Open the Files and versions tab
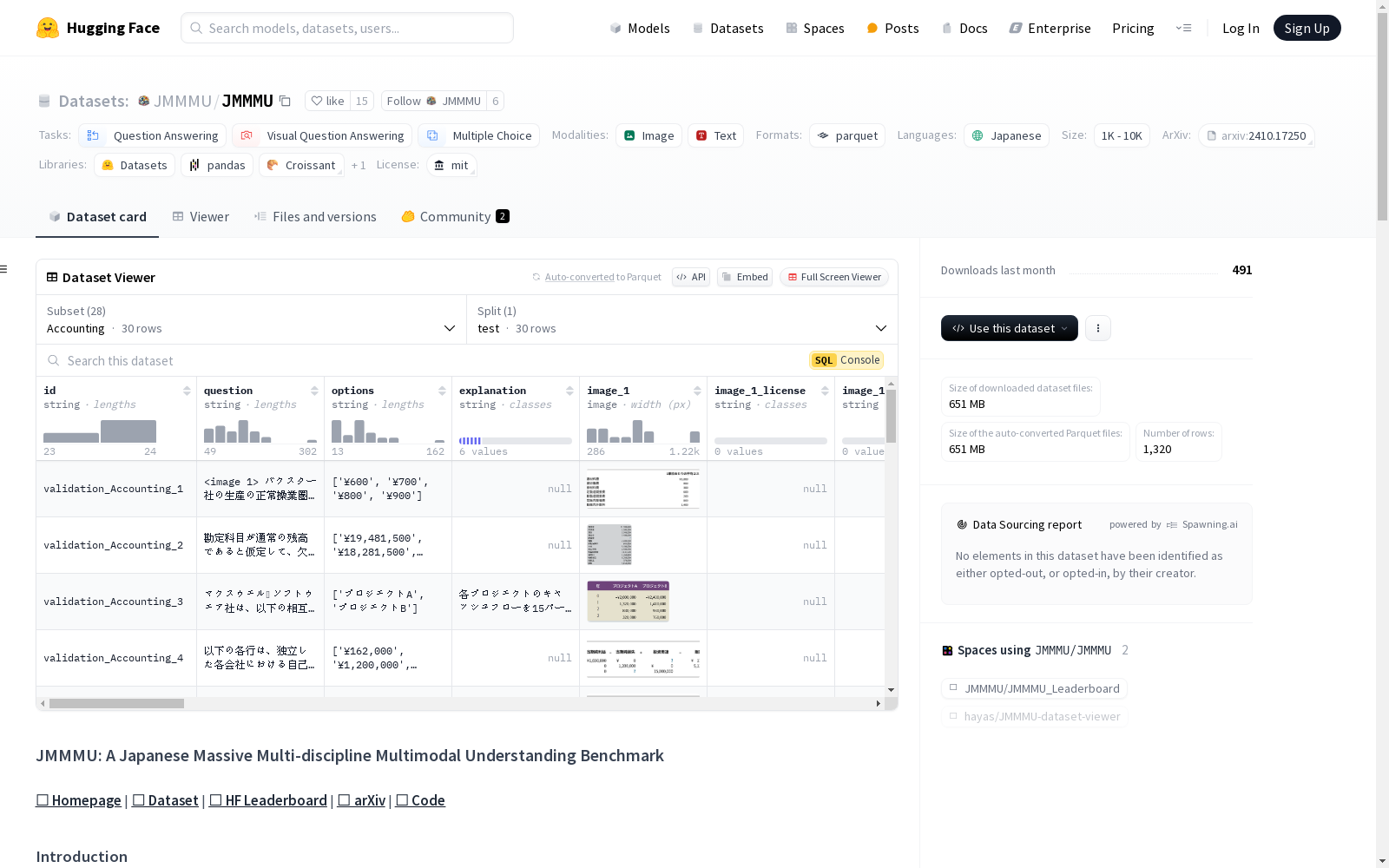This screenshot has height=868, width=1389. click(x=315, y=217)
